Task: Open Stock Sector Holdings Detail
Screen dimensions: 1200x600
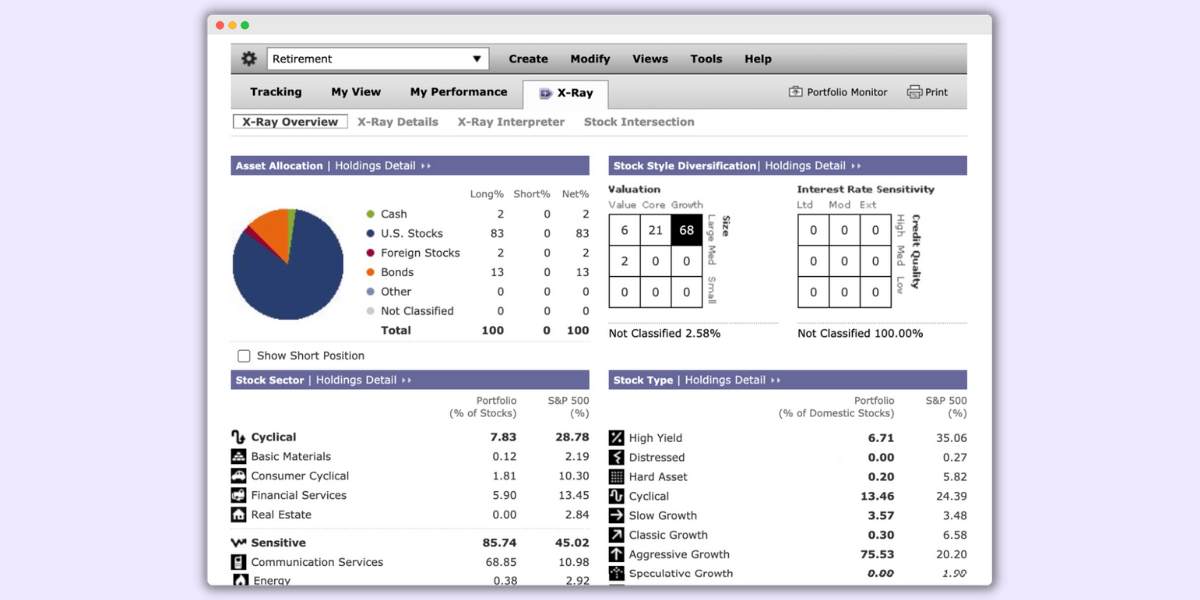Action: (364, 380)
